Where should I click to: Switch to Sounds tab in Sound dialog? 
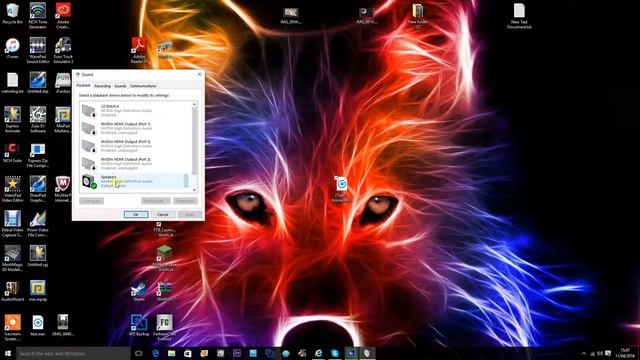pyautogui.click(x=120, y=86)
